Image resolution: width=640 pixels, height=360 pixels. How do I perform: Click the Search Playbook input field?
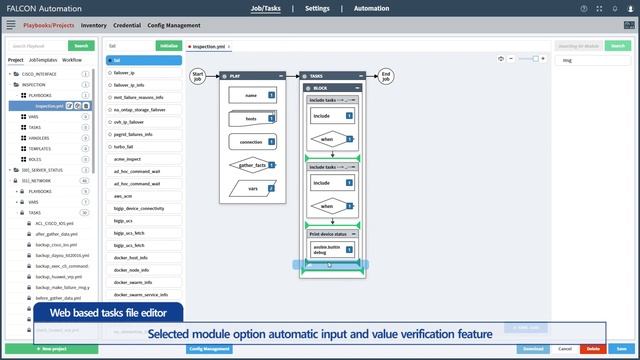pos(38,46)
